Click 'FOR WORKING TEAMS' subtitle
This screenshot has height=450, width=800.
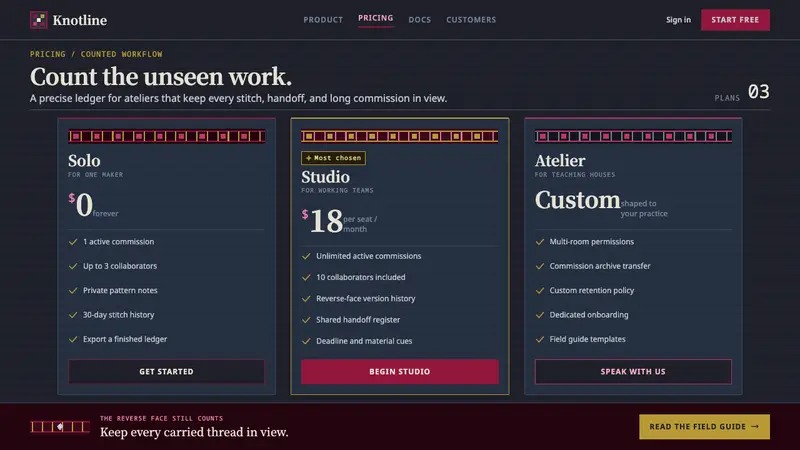(337, 190)
